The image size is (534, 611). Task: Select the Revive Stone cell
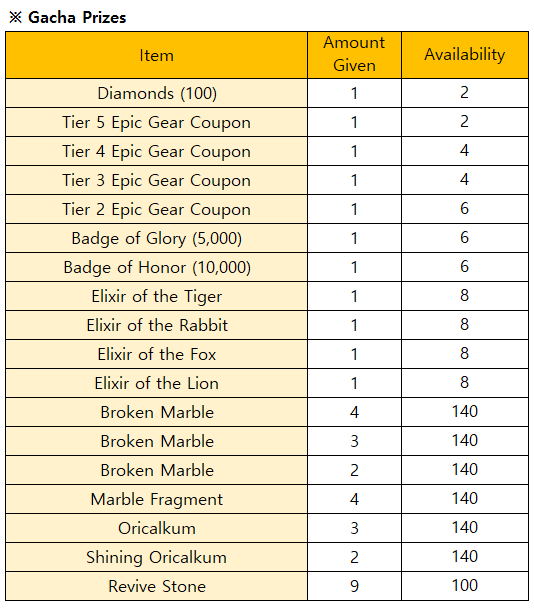click(x=156, y=586)
